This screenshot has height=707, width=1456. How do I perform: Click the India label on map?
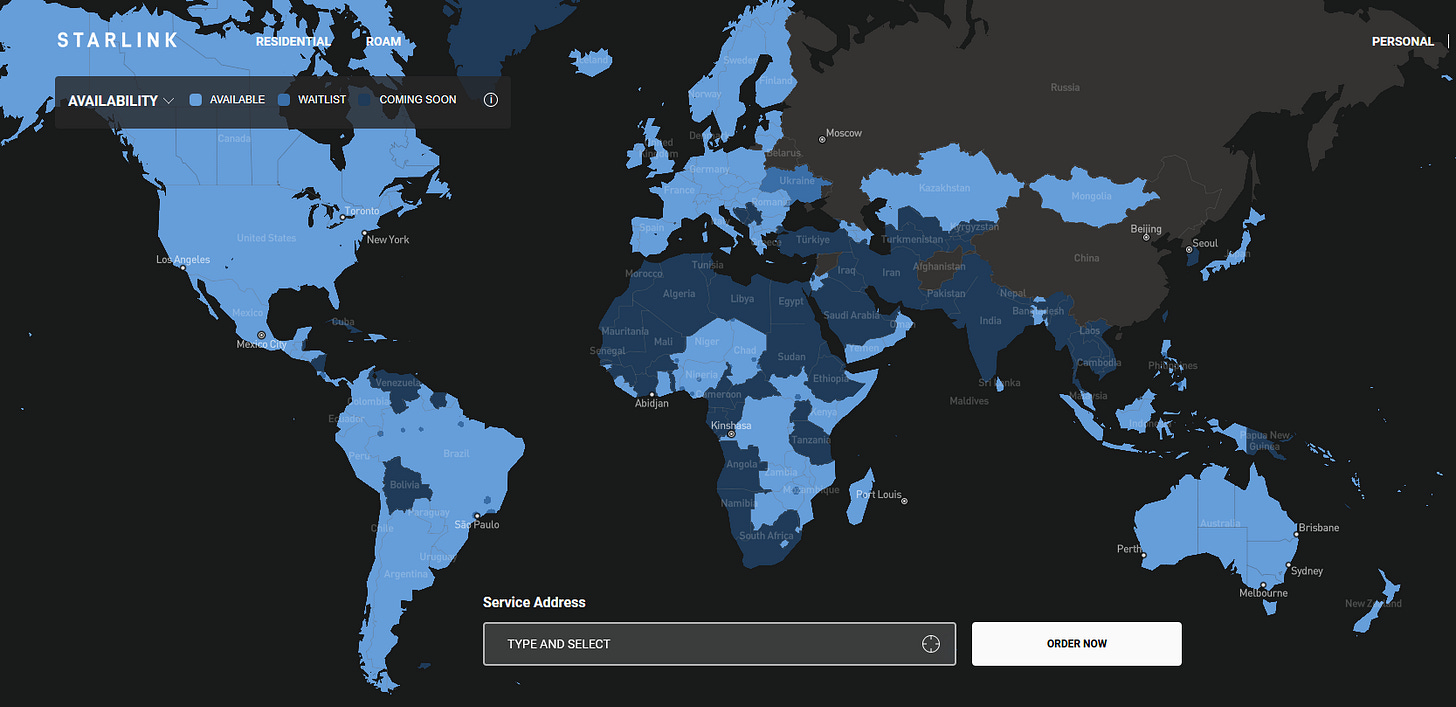[x=990, y=321]
